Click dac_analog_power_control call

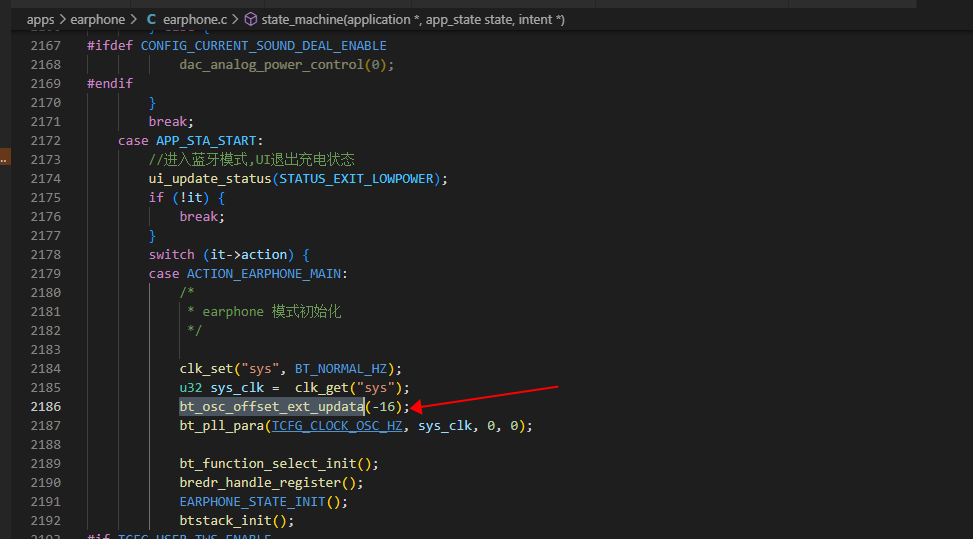click(x=271, y=65)
